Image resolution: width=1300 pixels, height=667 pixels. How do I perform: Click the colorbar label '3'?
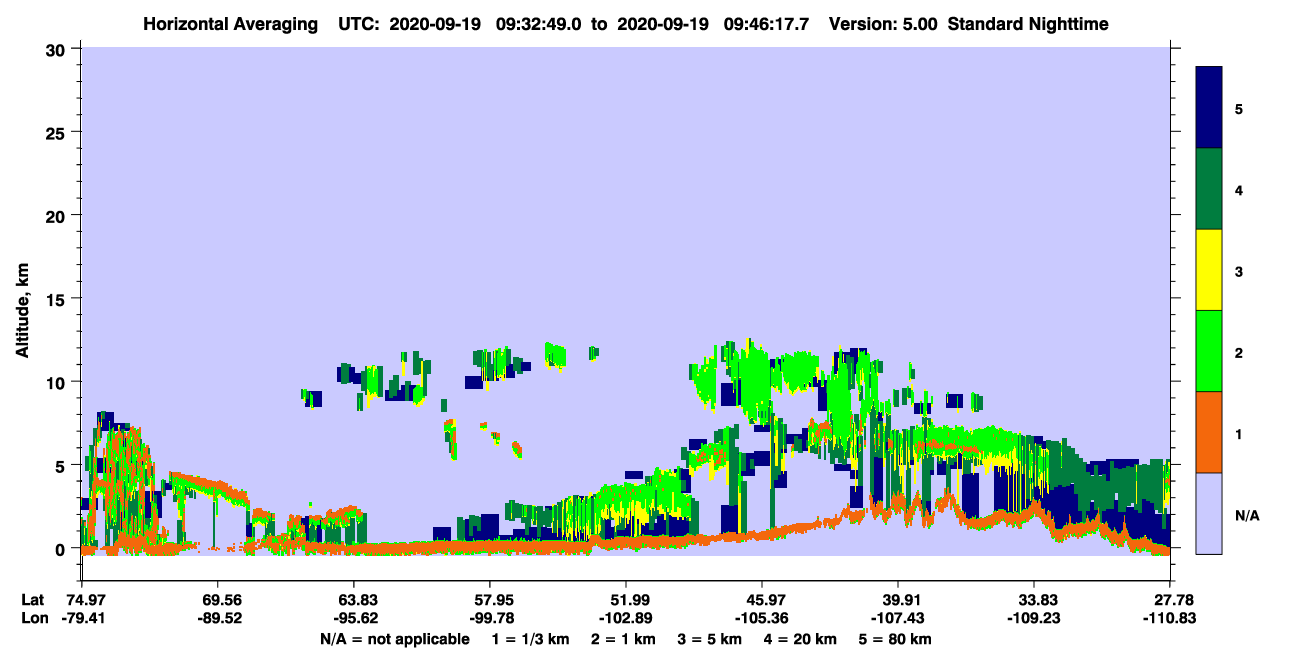pyautogui.click(x=1239, y=270)
